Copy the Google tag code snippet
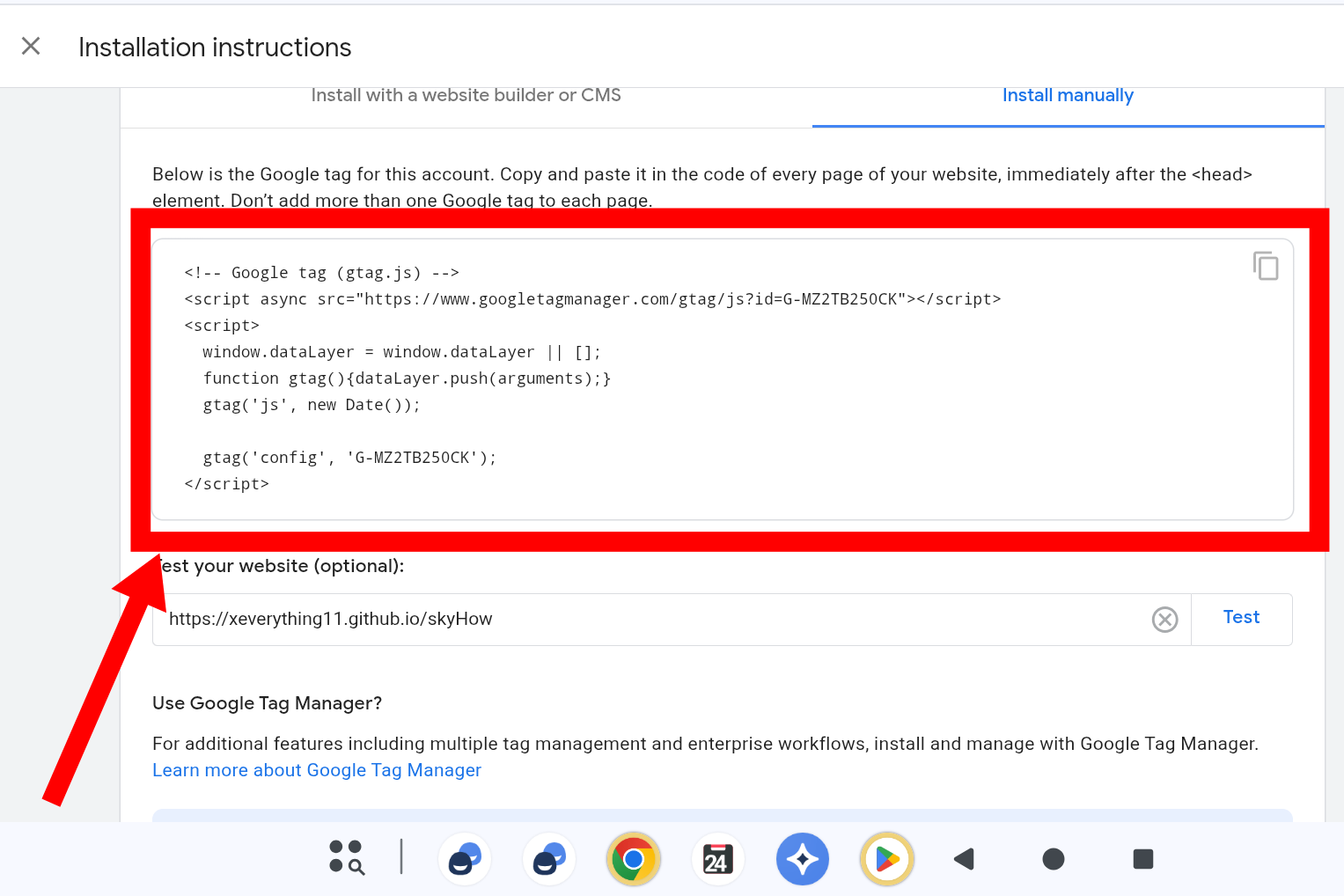The width and height of the screenshot is (1344, 896). click(x=1265, y=266)
